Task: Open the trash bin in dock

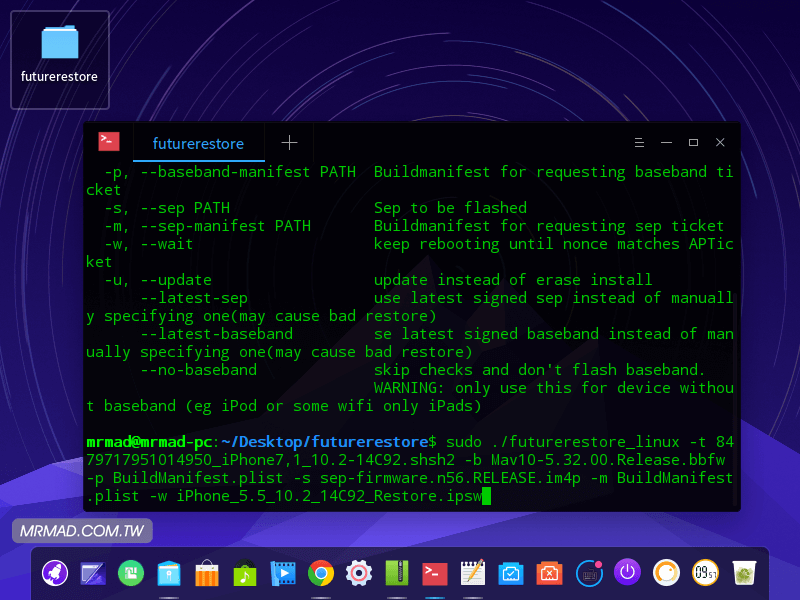Action: [x=743, y=573]
